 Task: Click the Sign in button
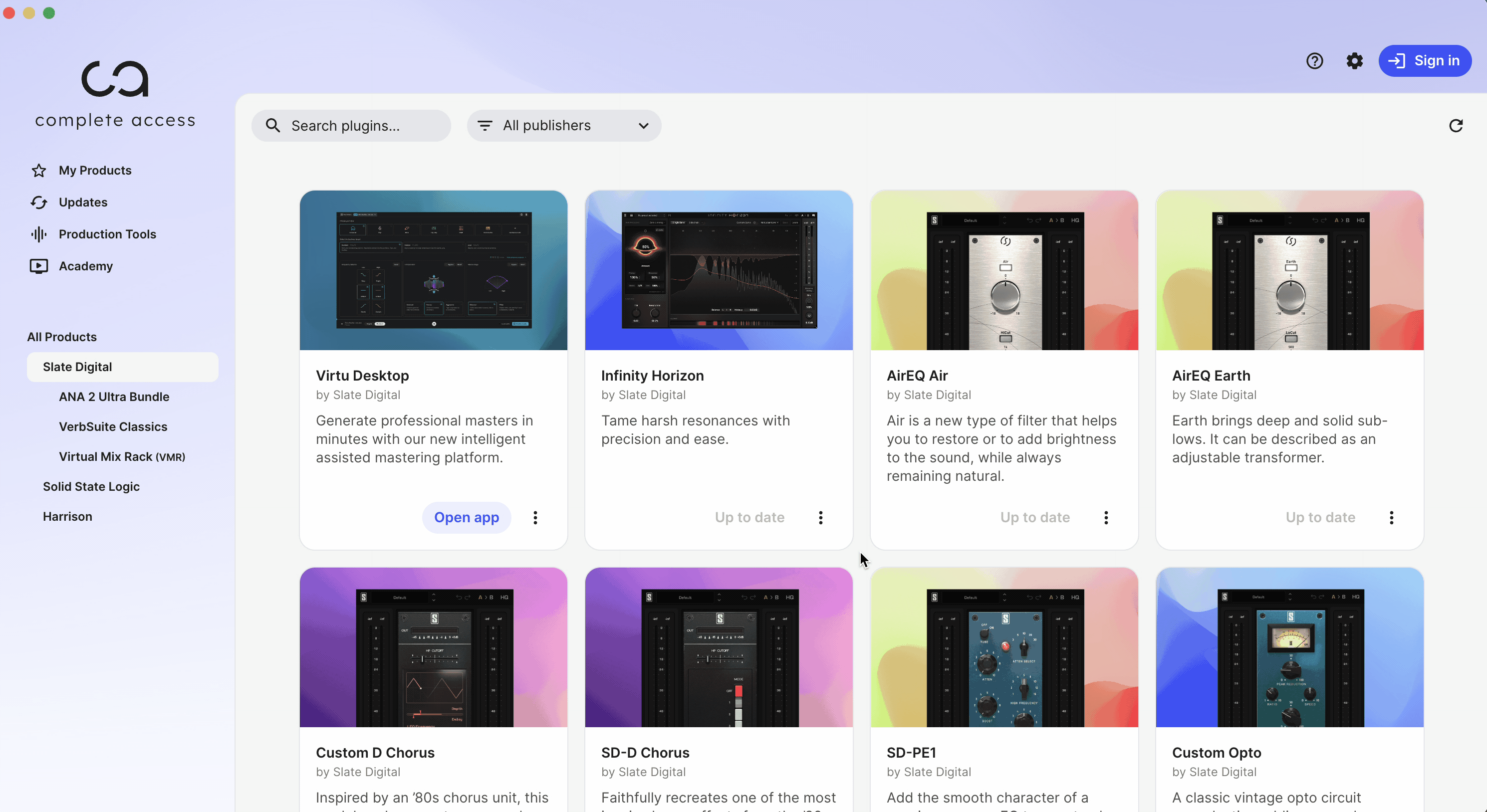(1425, 60)
